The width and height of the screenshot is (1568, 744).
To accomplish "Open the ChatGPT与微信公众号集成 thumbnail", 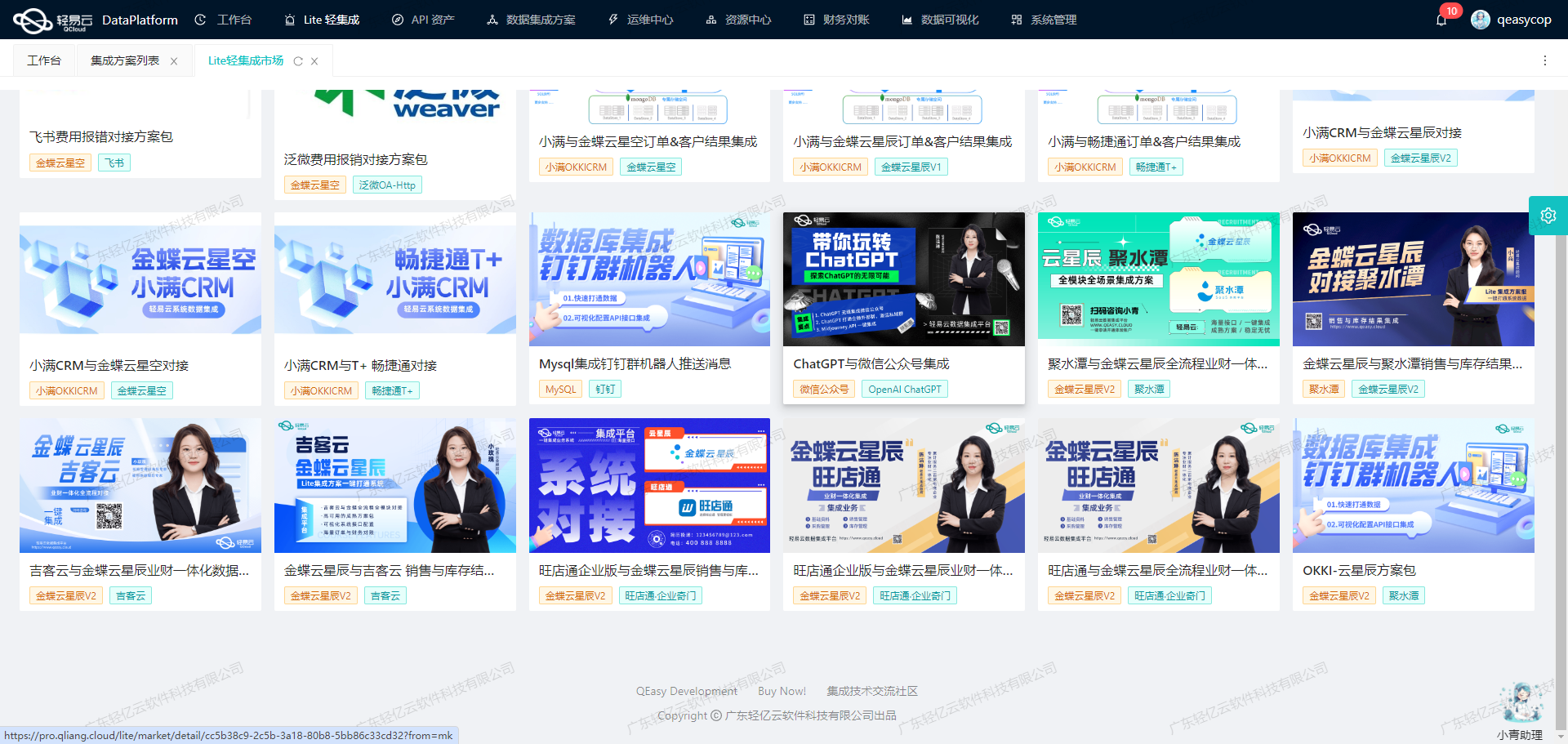I will point(904,279).
